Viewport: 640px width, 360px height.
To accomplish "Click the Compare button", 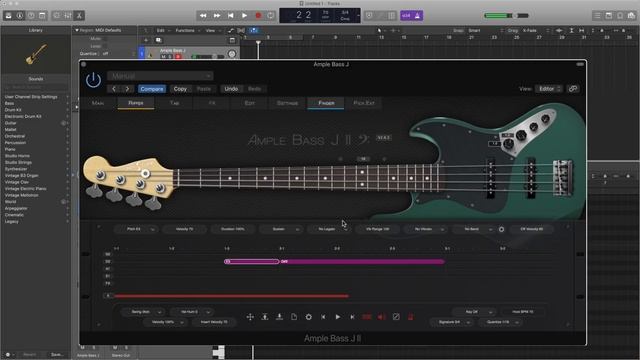I will [x=152, y=89].
